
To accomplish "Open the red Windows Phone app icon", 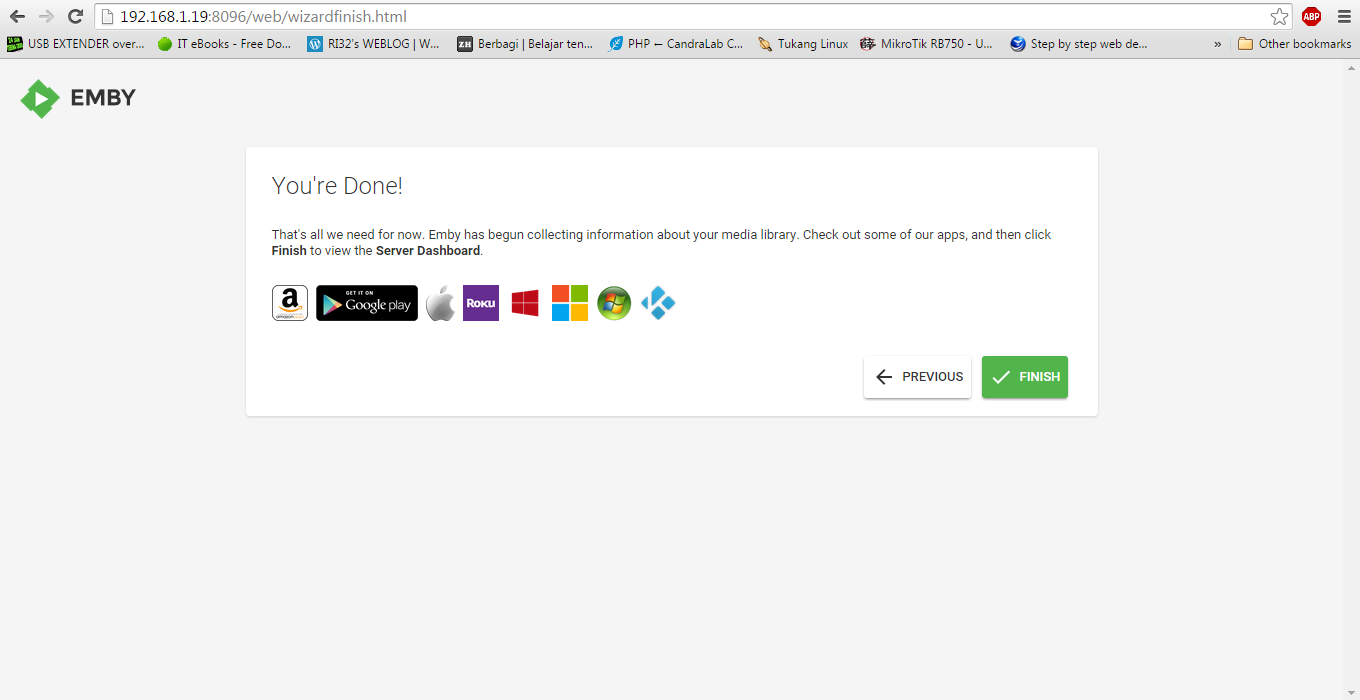I will 525,303.
